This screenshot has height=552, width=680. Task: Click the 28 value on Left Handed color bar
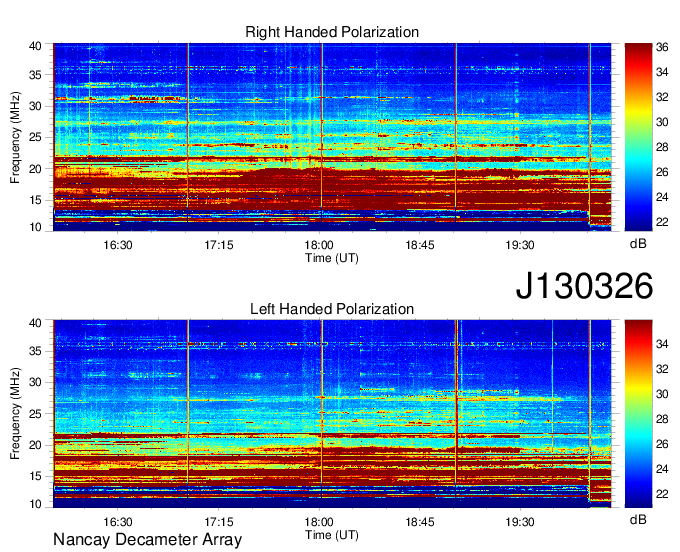coord(662,419)
